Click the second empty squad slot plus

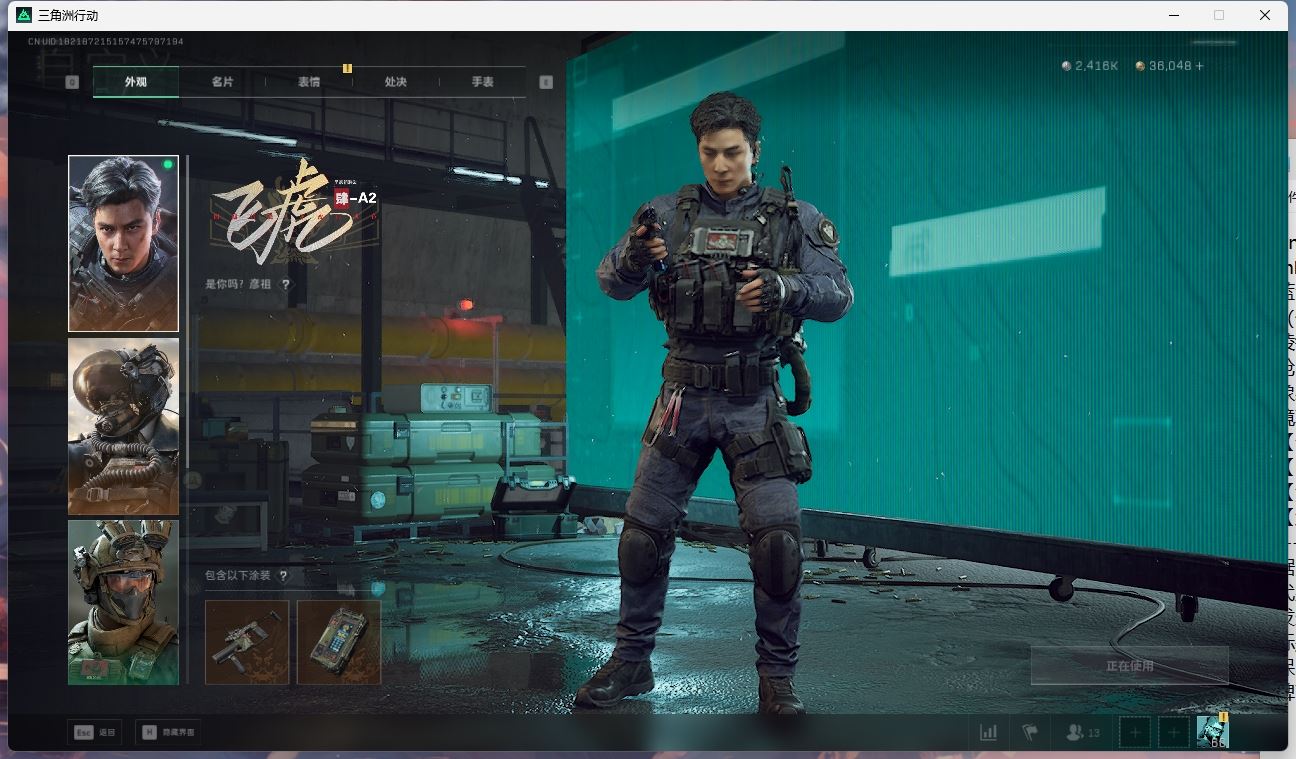click(x=1173, y=733)
